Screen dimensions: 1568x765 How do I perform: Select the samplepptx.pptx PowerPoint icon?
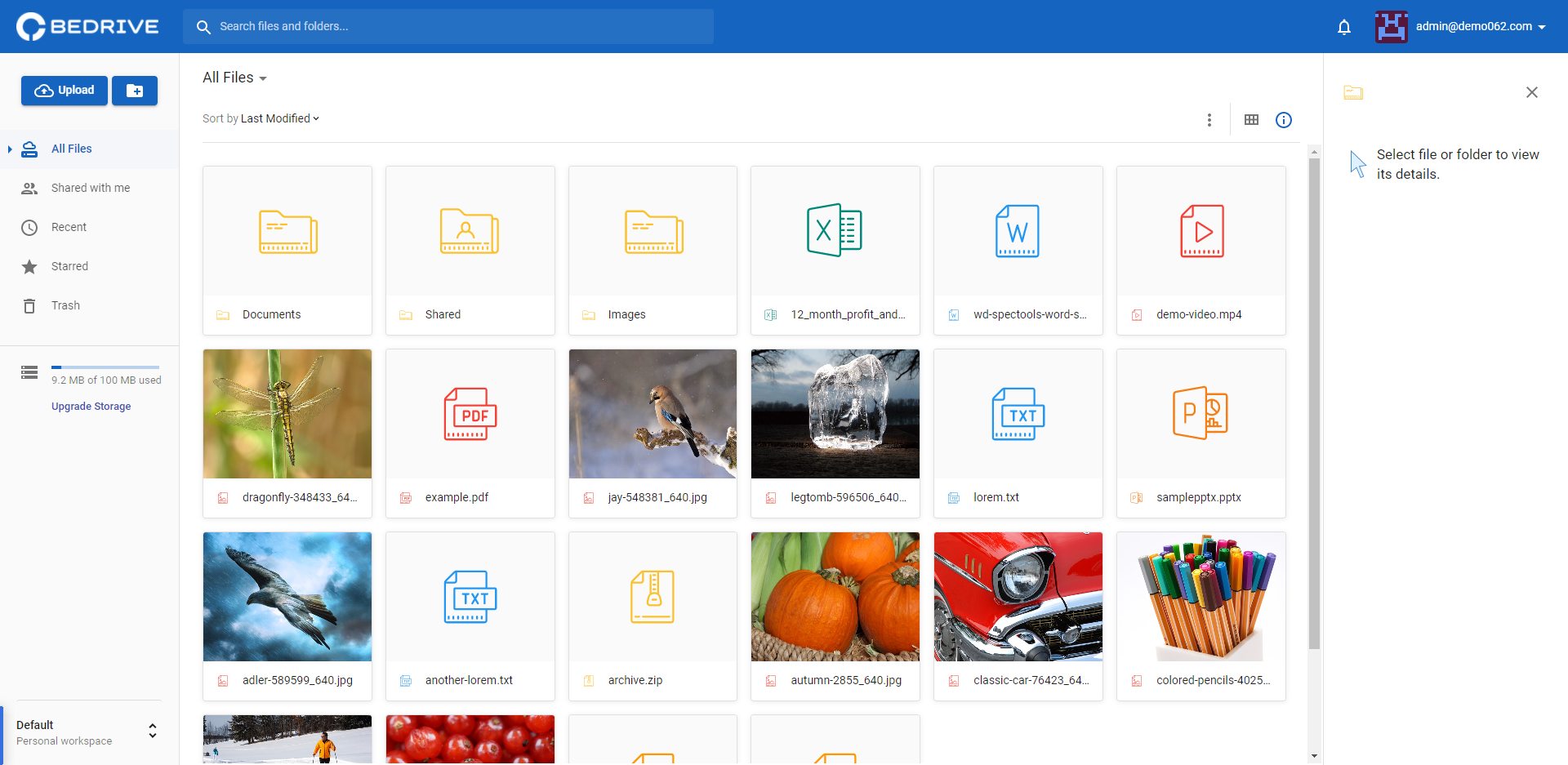coord(1200,413)
